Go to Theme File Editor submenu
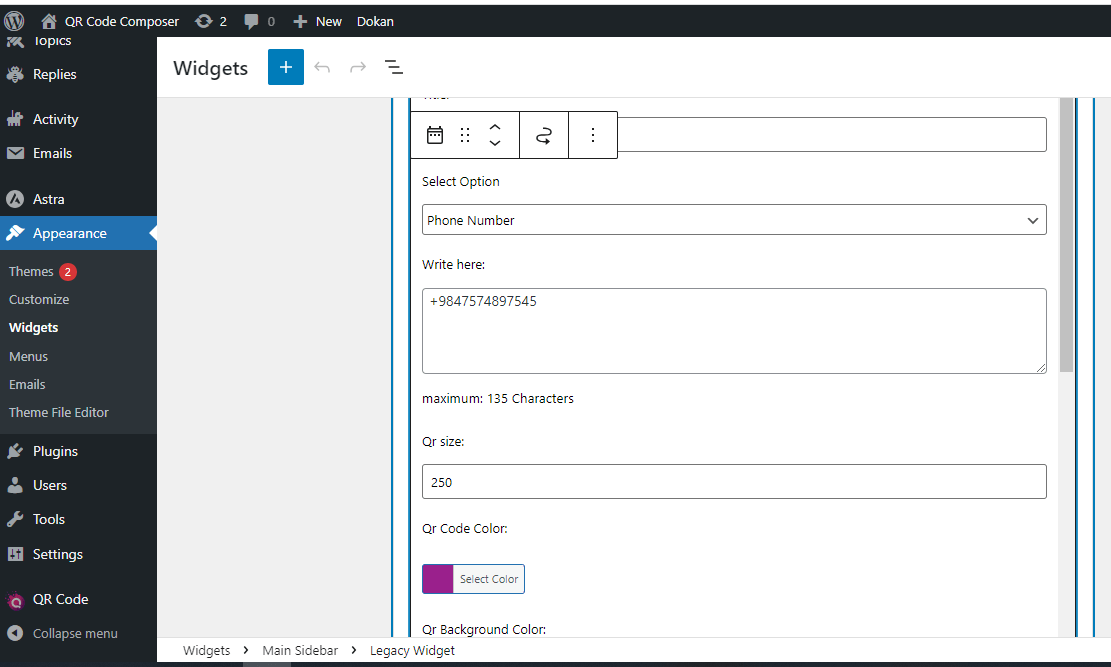The height and width of the screenshot is (667, 1111). [x=58, y=412]
